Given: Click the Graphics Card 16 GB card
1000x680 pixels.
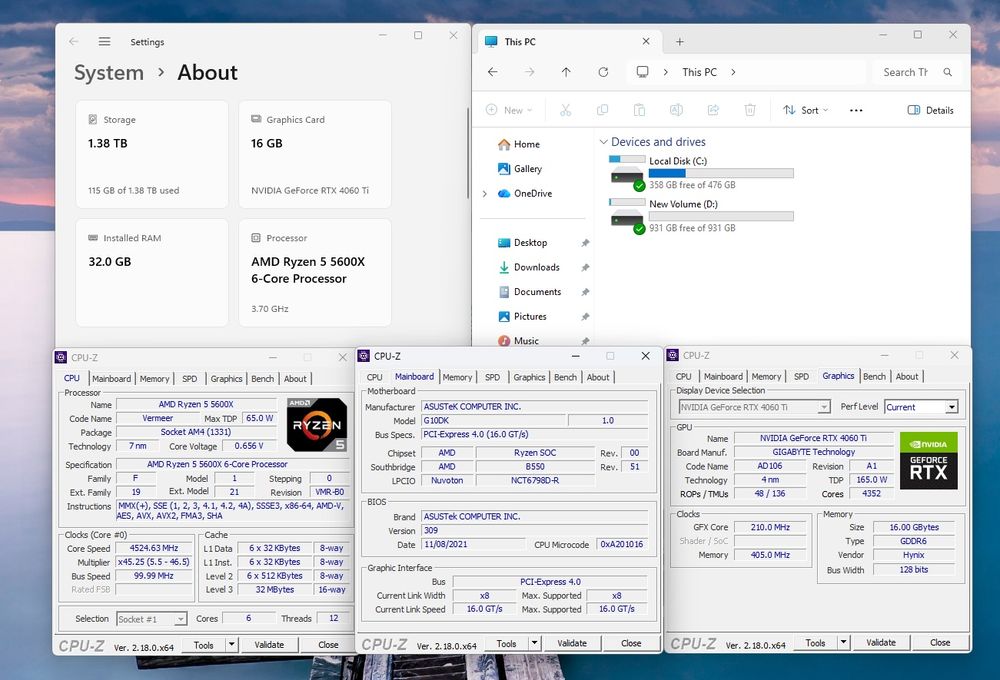Looking at the screenshot, I should (315, 154).
